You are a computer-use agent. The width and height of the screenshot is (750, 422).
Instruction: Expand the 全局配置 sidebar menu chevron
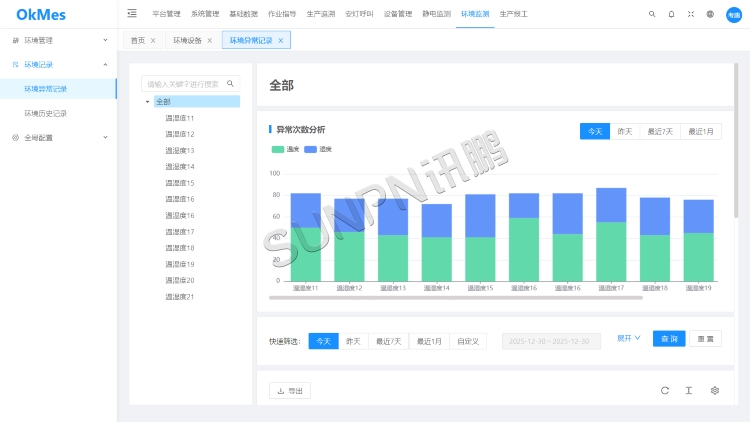(x=105, y=137)
